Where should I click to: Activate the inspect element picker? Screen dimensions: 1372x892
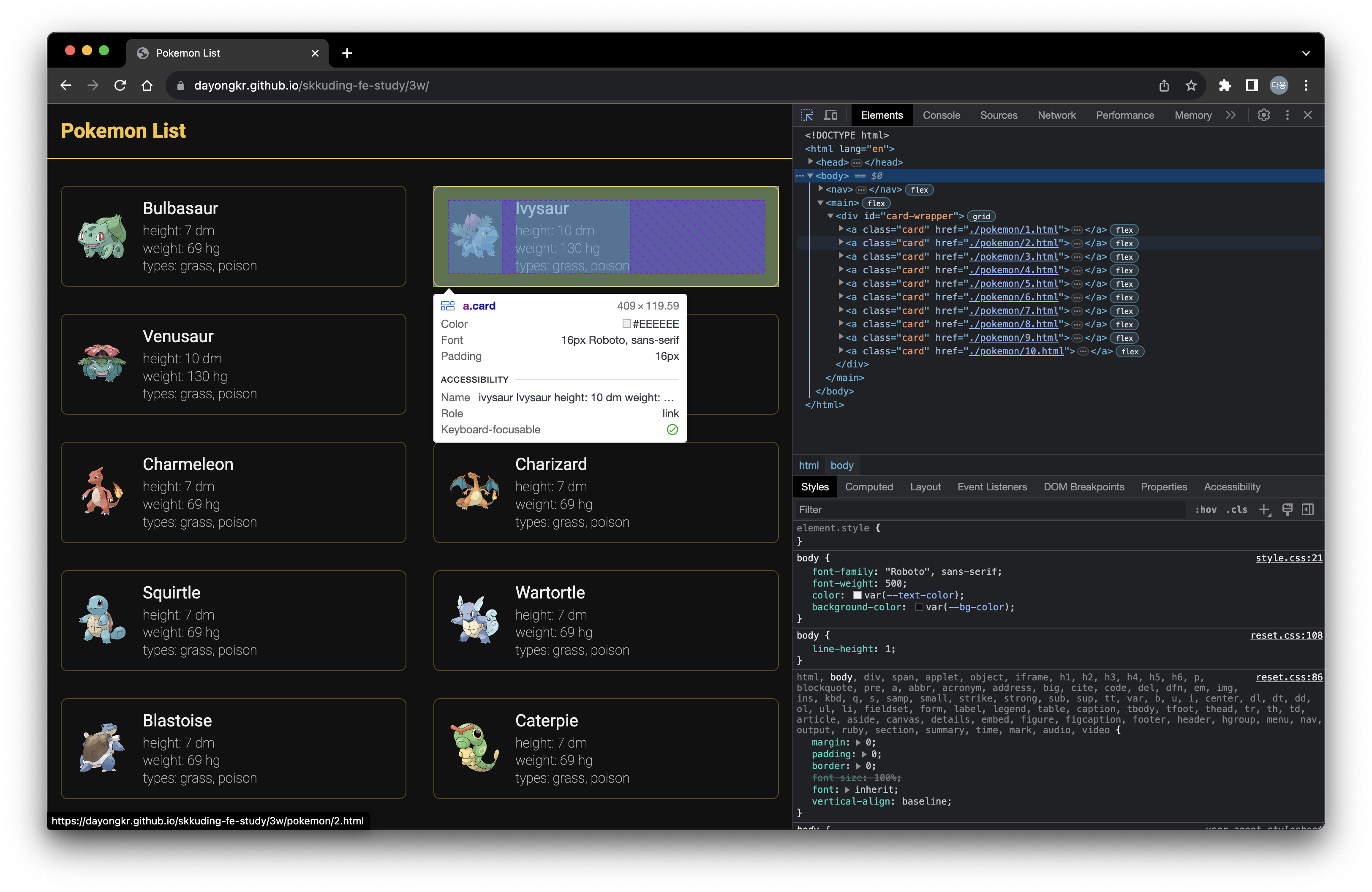point(807,115)
